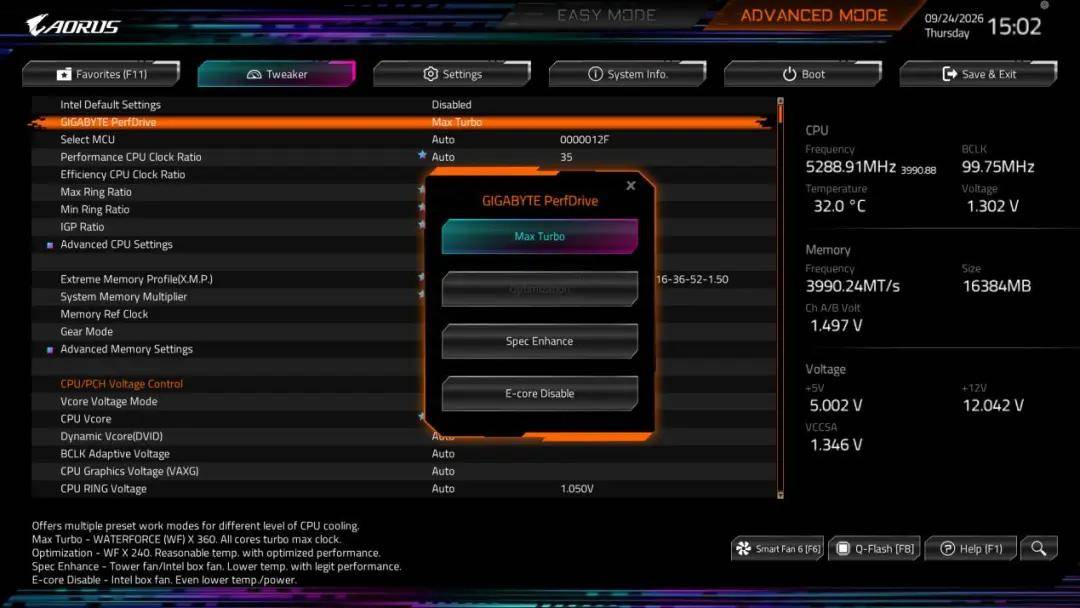Viewport: 1080px width, 608px height.
Task: Switch to the Boot tab
Action: tap(803, 74)
